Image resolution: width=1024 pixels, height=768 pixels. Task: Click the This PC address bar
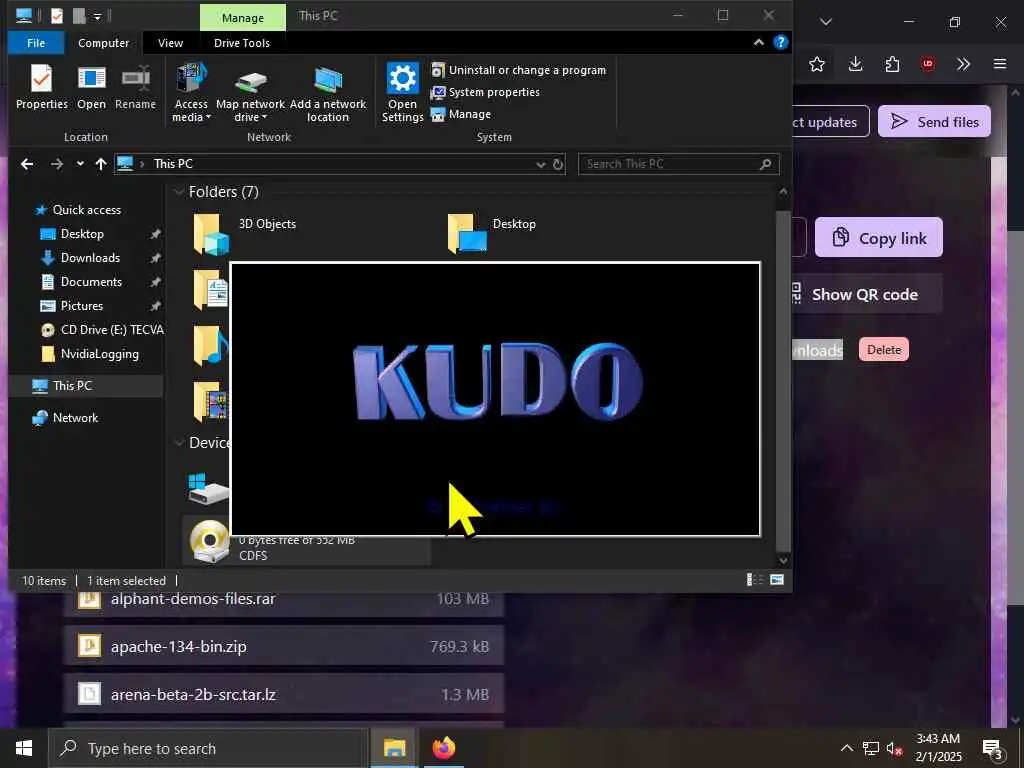340,164
